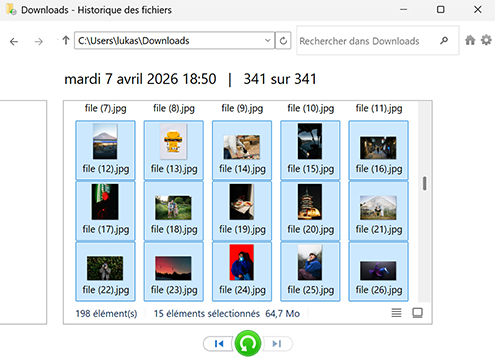Select thumbnail file (23).jpg
495x360 pixels.
pyautogui.click(x=174, y=271)
